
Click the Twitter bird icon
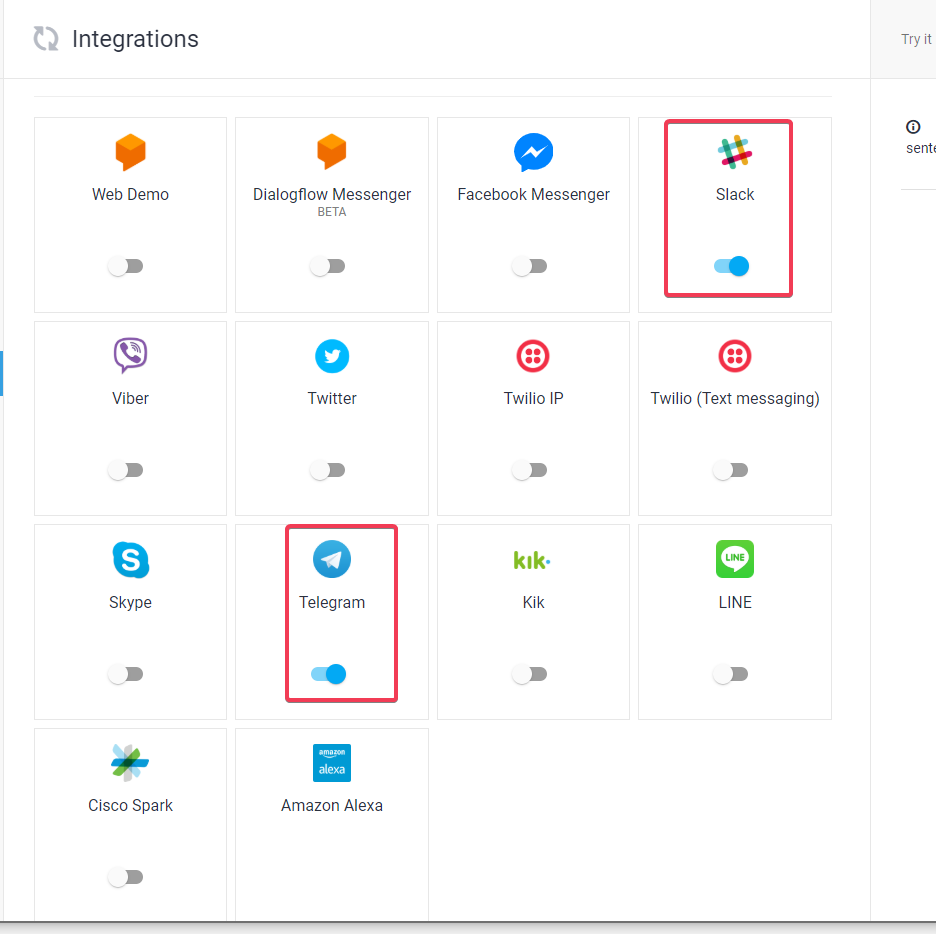pos(332,356)
